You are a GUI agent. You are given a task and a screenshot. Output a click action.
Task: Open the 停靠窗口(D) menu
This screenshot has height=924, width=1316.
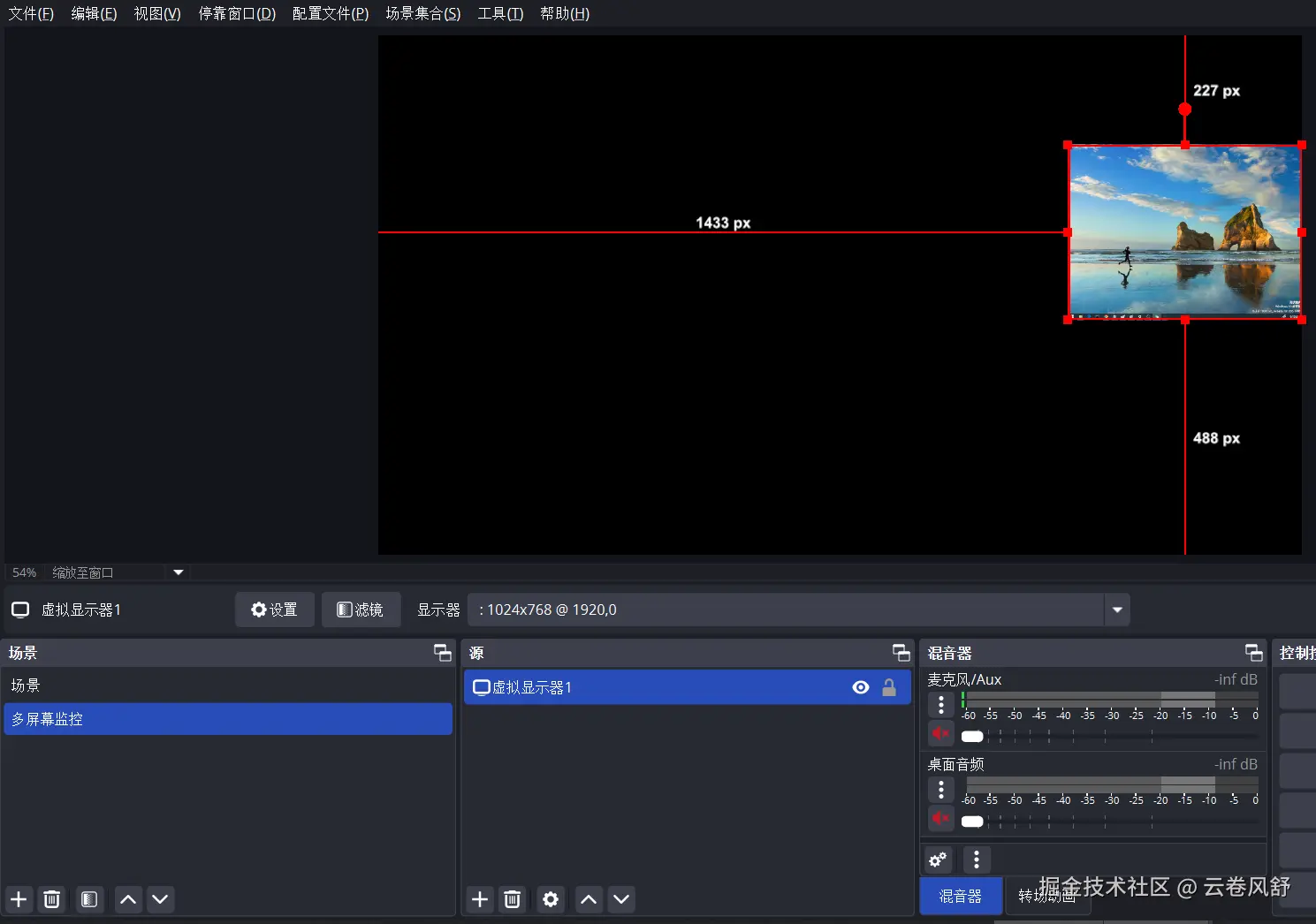[x=237, y=13]
